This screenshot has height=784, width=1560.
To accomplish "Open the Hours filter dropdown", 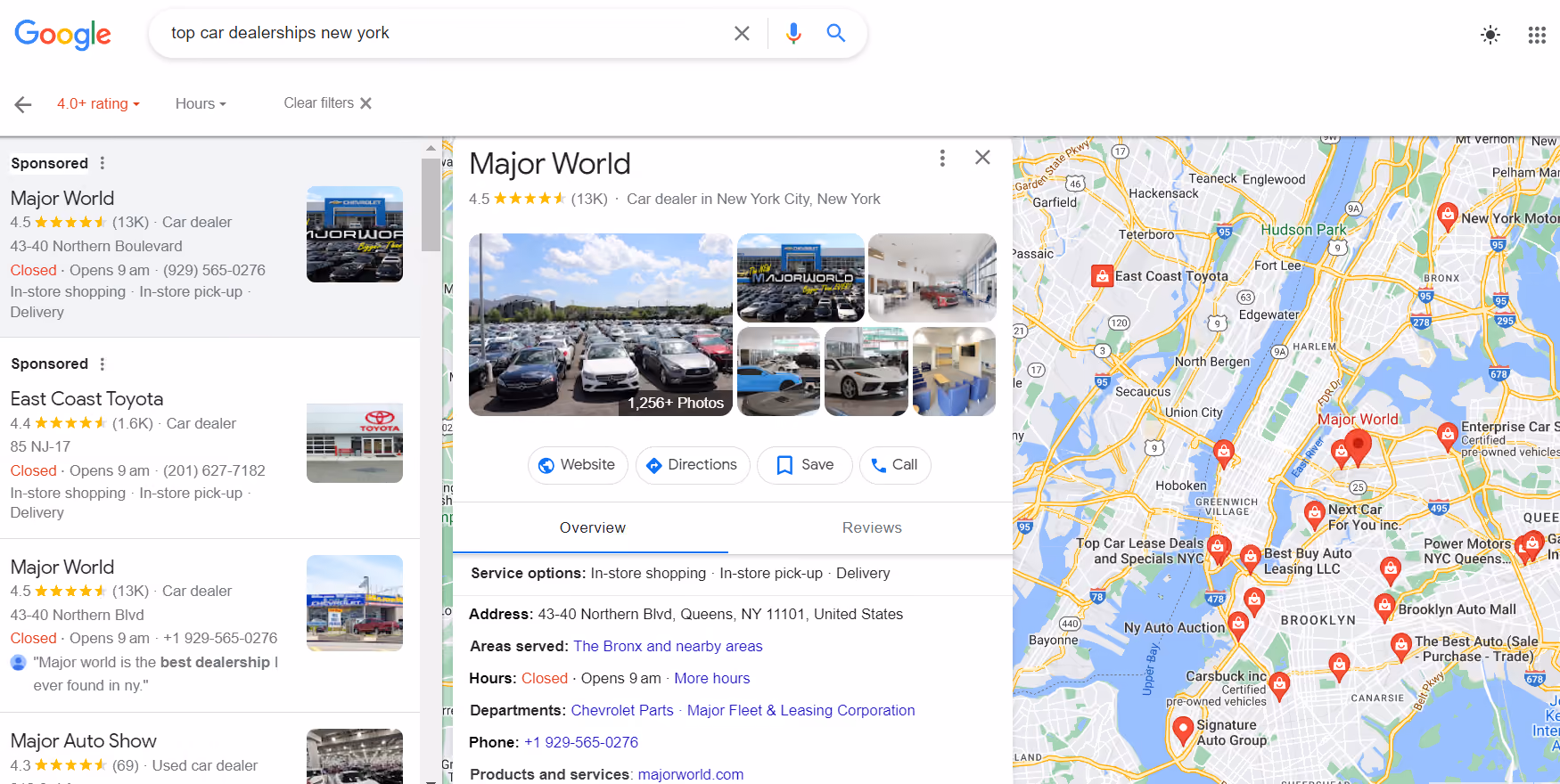I will (201, 103).
